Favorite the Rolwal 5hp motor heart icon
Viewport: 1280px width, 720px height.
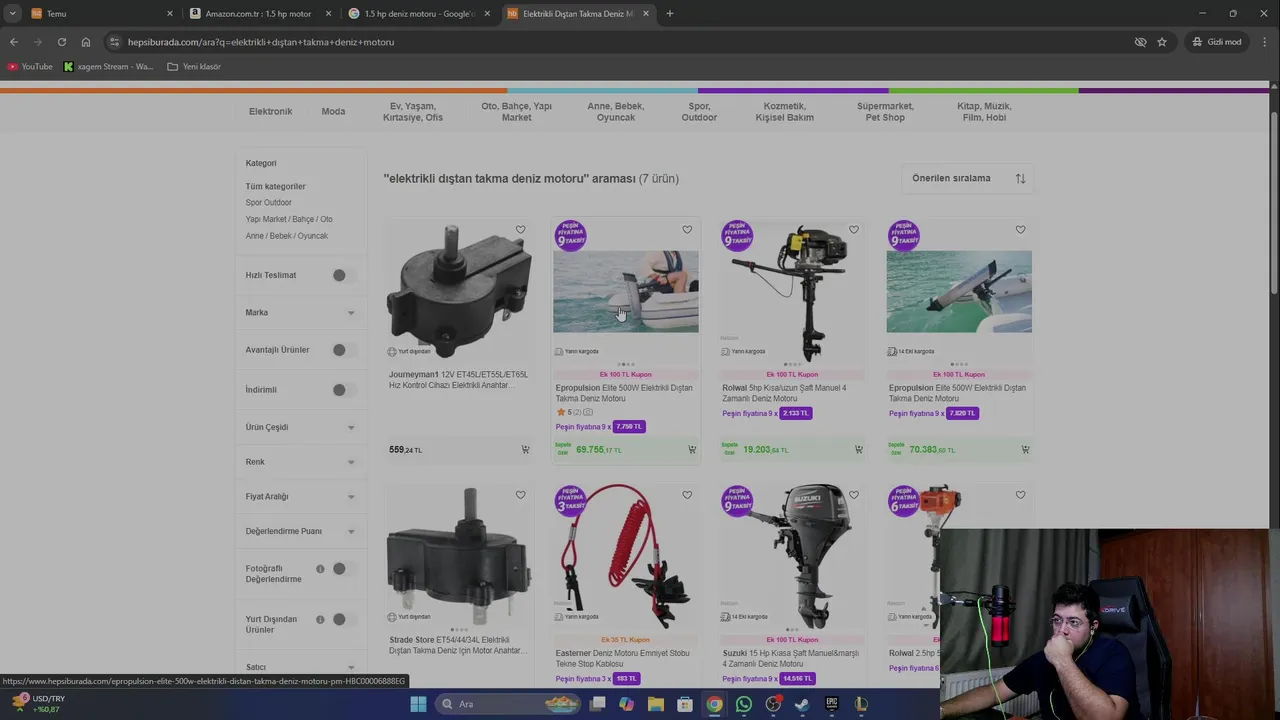pyautogui.click(x=854, y=230)
